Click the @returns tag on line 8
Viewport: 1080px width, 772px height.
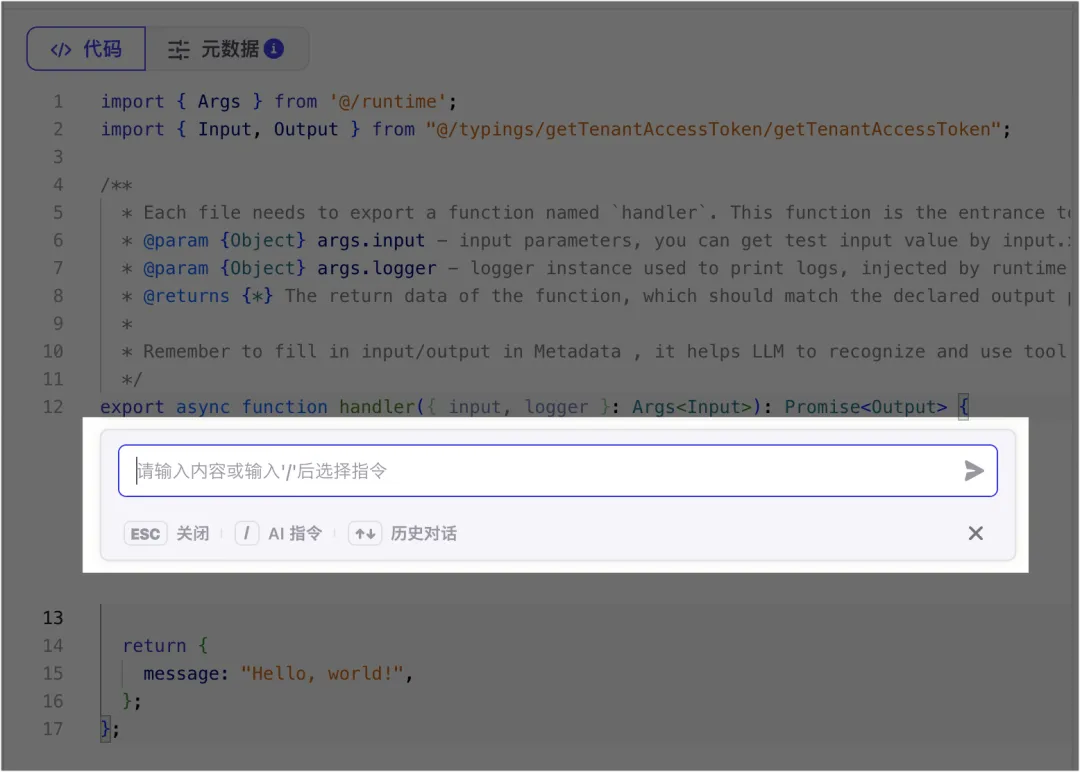click(x=186, y=296)
